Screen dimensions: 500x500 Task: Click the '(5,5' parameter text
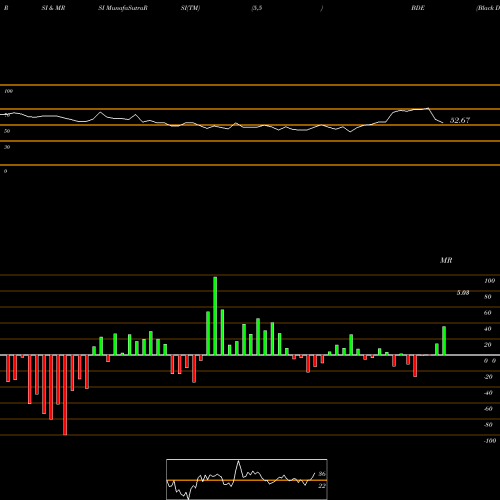point(257,8)
